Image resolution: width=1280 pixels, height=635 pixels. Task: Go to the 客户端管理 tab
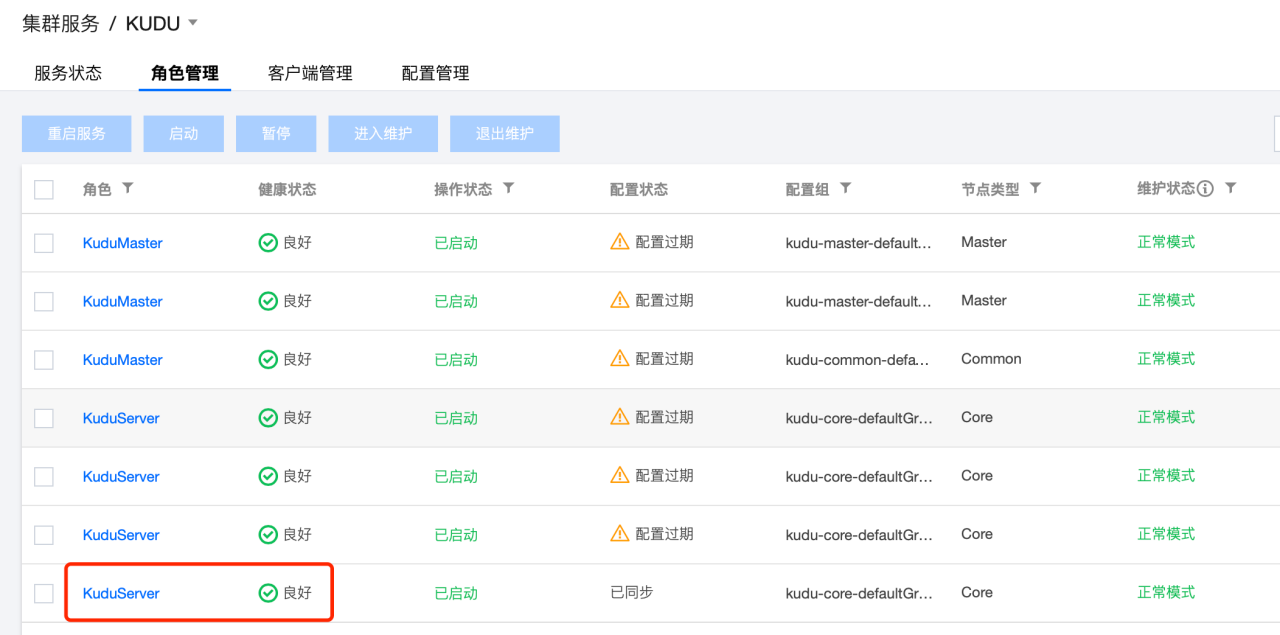click(x=310, y=73)
